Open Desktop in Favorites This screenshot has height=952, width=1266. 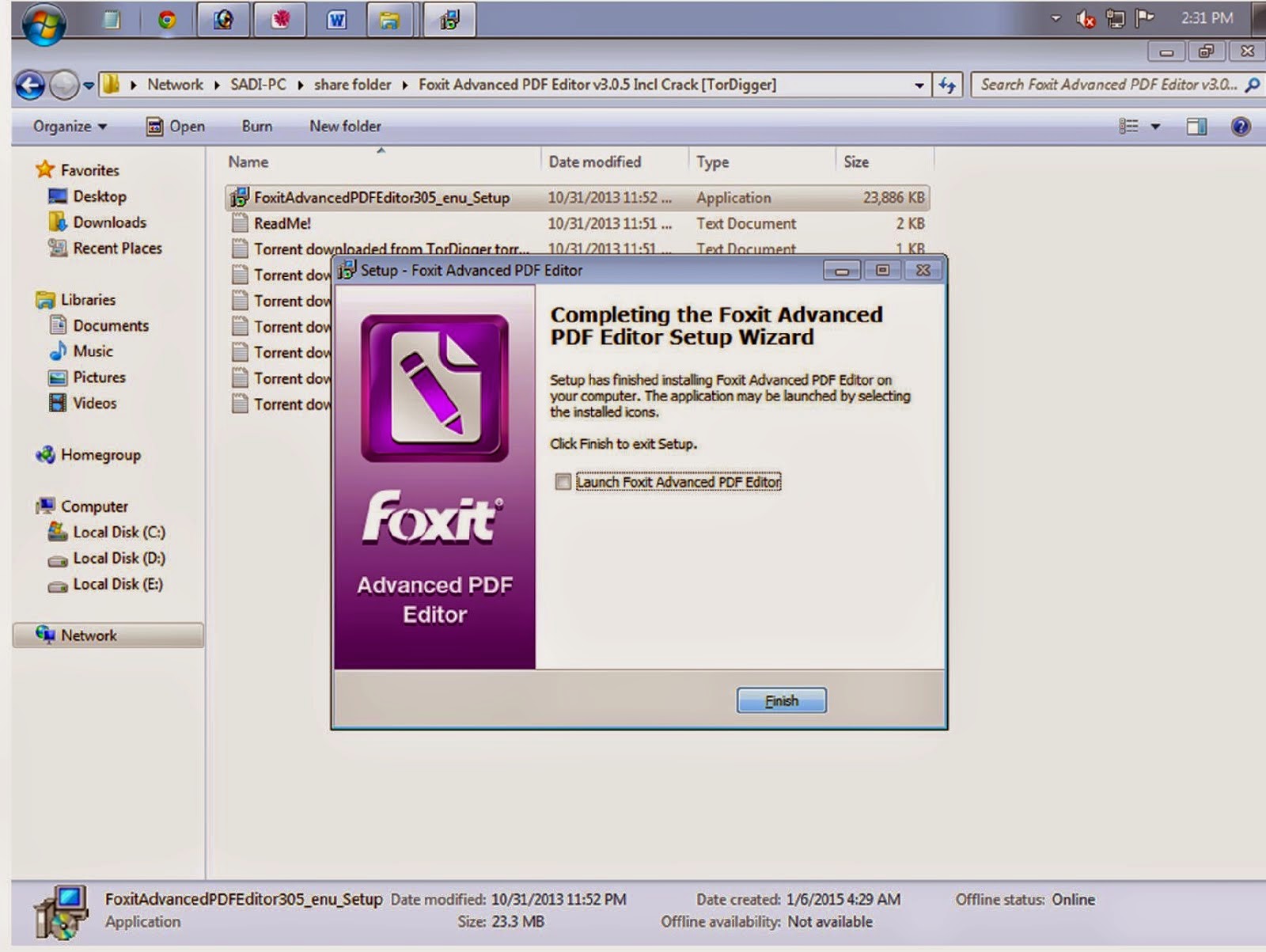click(x=99, y=196)
